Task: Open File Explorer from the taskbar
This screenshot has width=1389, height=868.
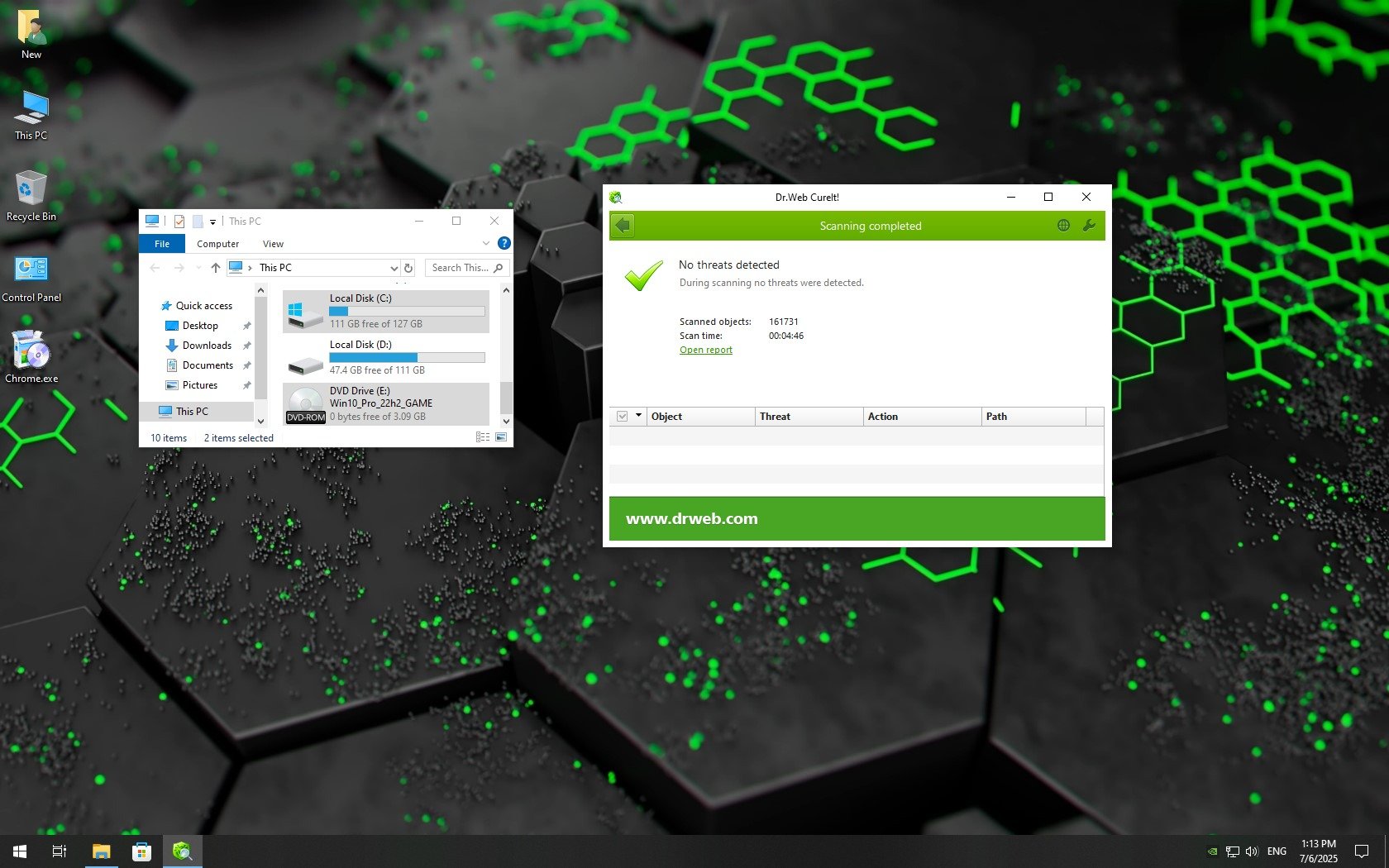Action: (101, 851)
